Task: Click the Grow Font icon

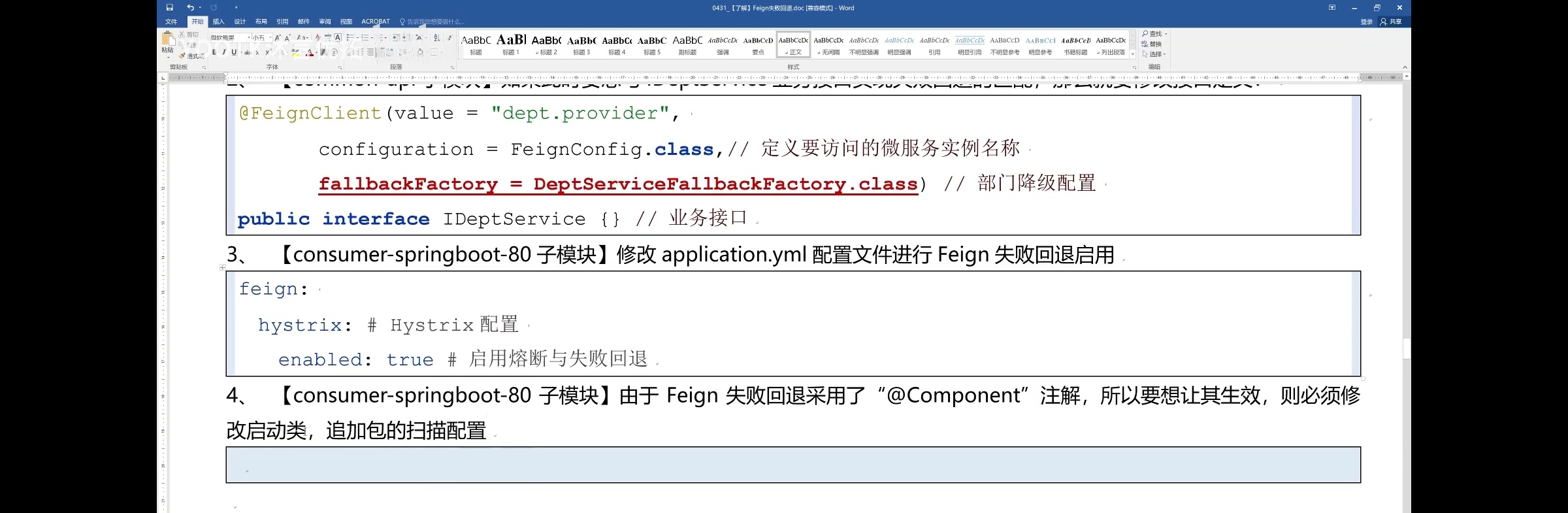Action: point(278,38)
